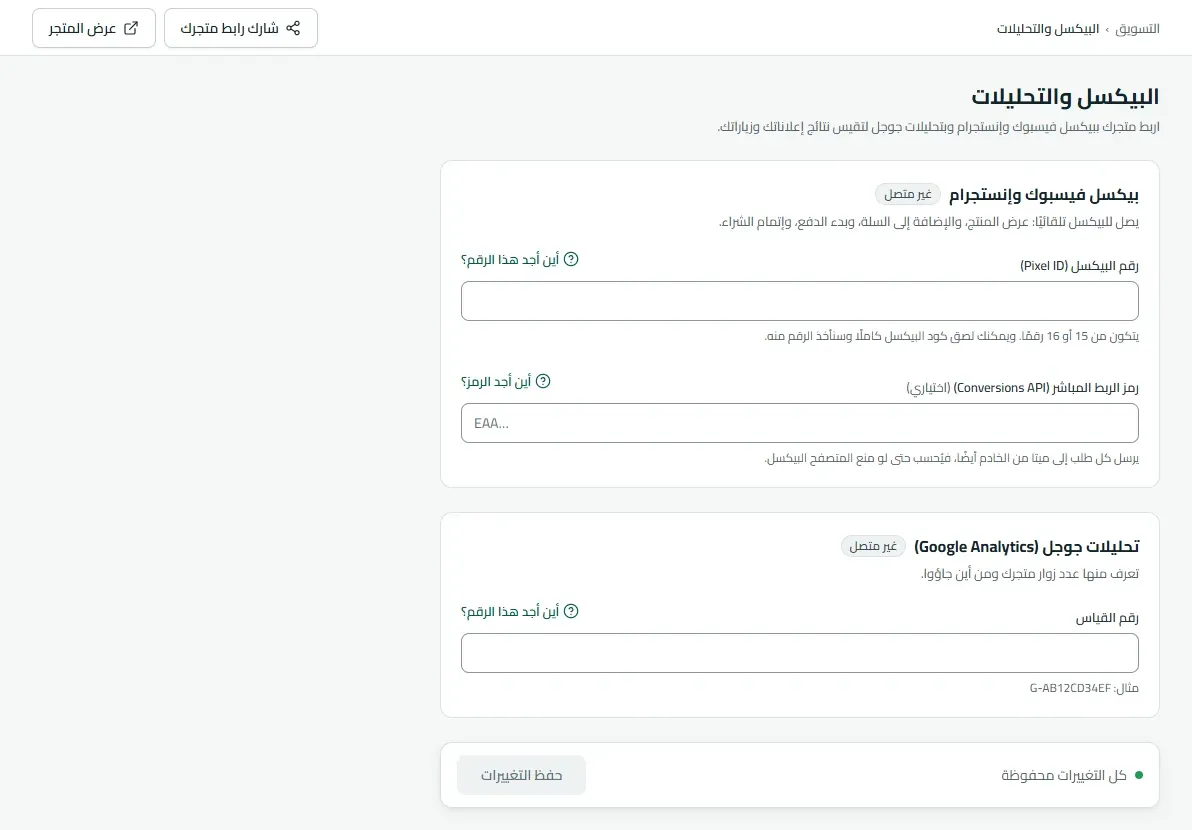Click the subtitle اربط متجرك ببيكسل فيسبوك
This screenshot has height=830, width=1192.
(x=939, y=127)
